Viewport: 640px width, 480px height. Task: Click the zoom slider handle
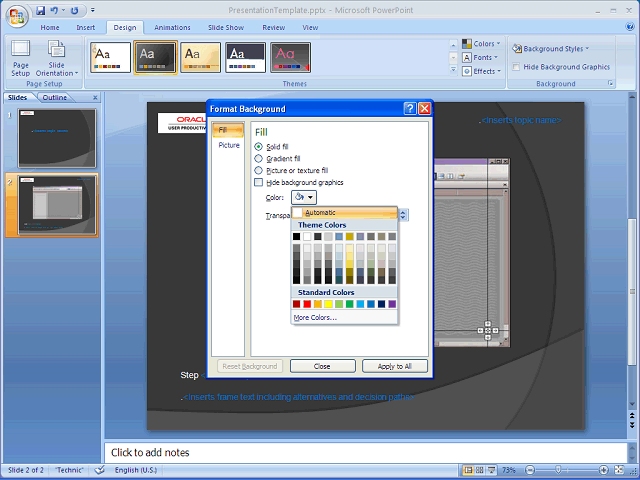click(x=558, y=470)
